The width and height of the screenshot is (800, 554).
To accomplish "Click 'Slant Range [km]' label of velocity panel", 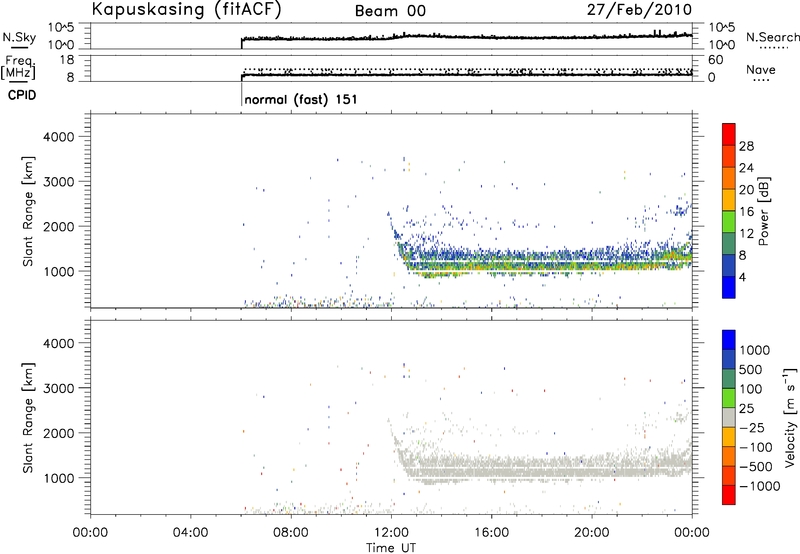I will coord(29,418).
